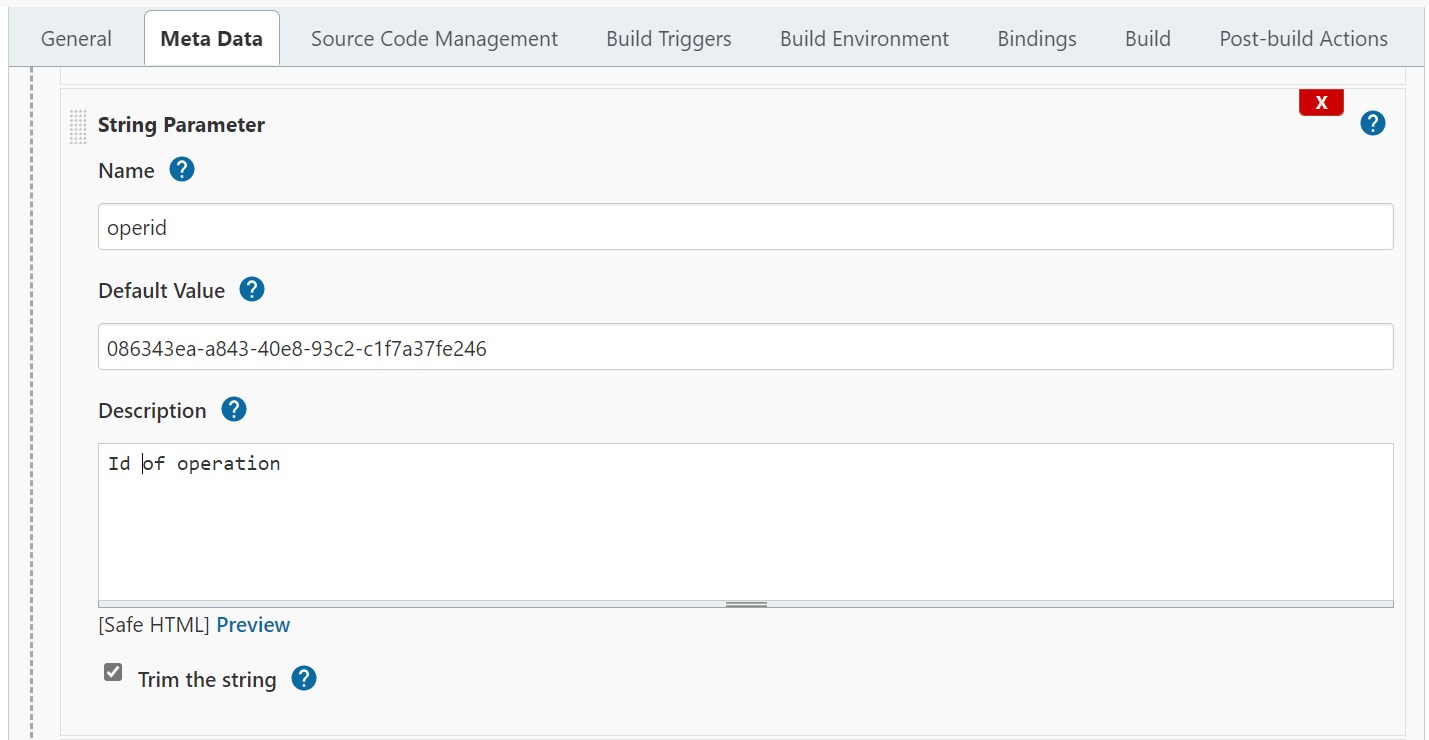Navigate to Post-build Actions tab
This screenshot has height=740, width=1429.
(x=1303, y=39)
